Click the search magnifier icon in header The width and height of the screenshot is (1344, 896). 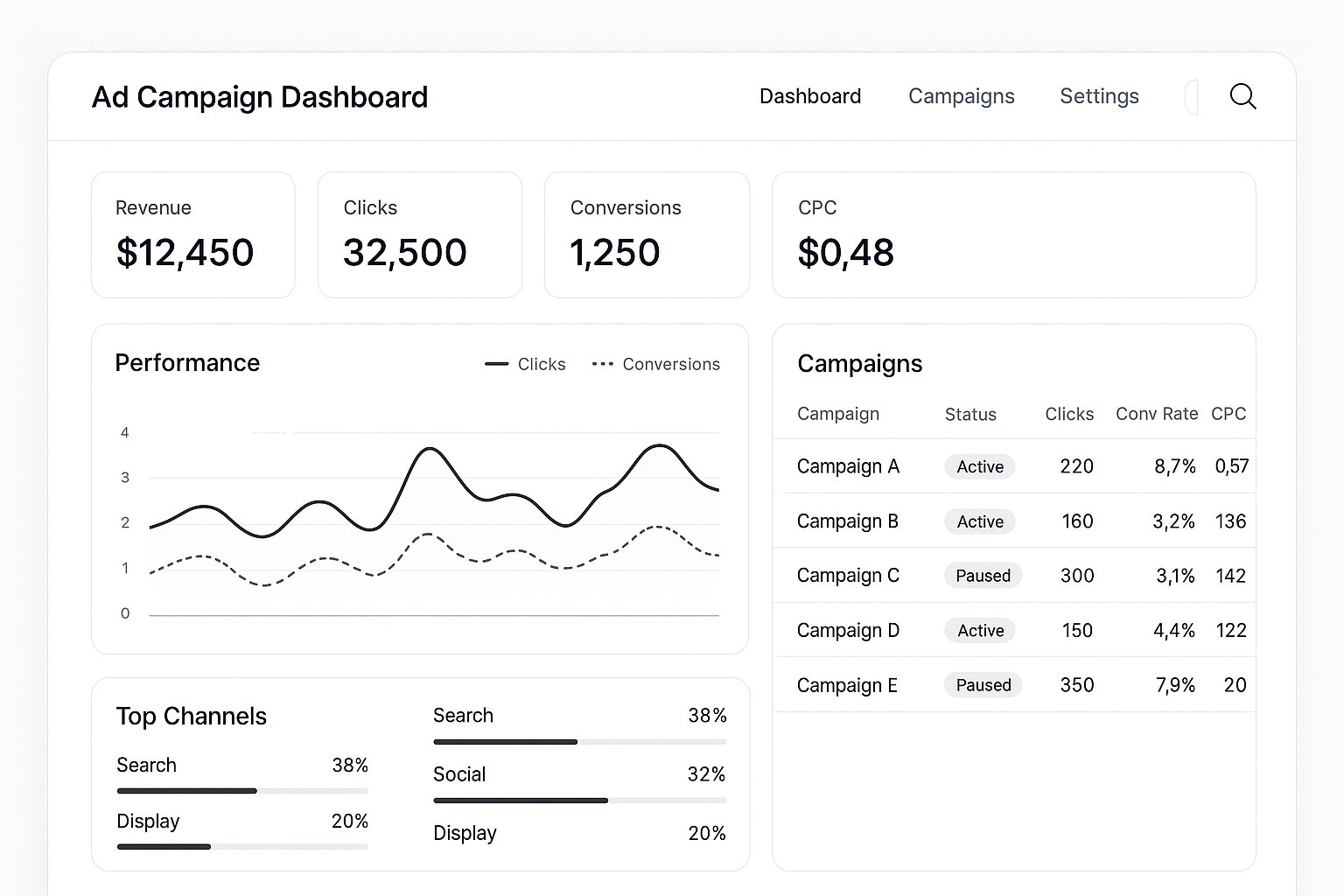(1242, 96)
